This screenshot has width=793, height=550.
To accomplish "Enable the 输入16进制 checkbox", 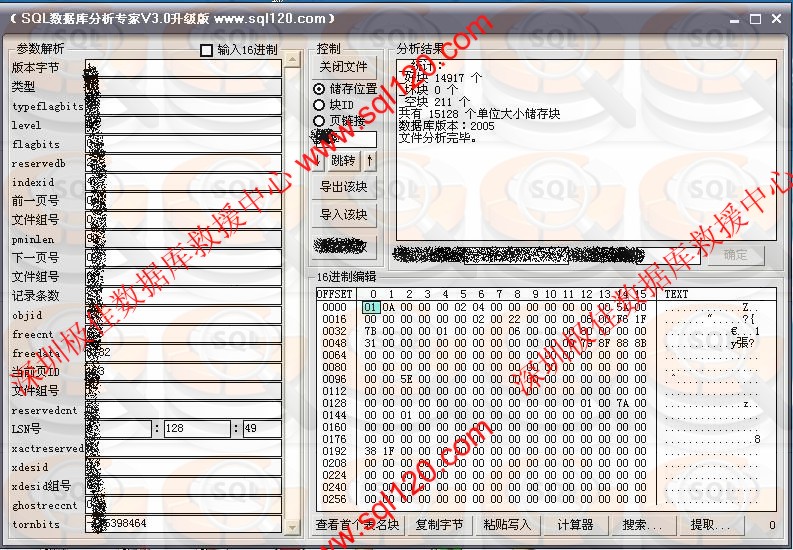I will [206, 50].
